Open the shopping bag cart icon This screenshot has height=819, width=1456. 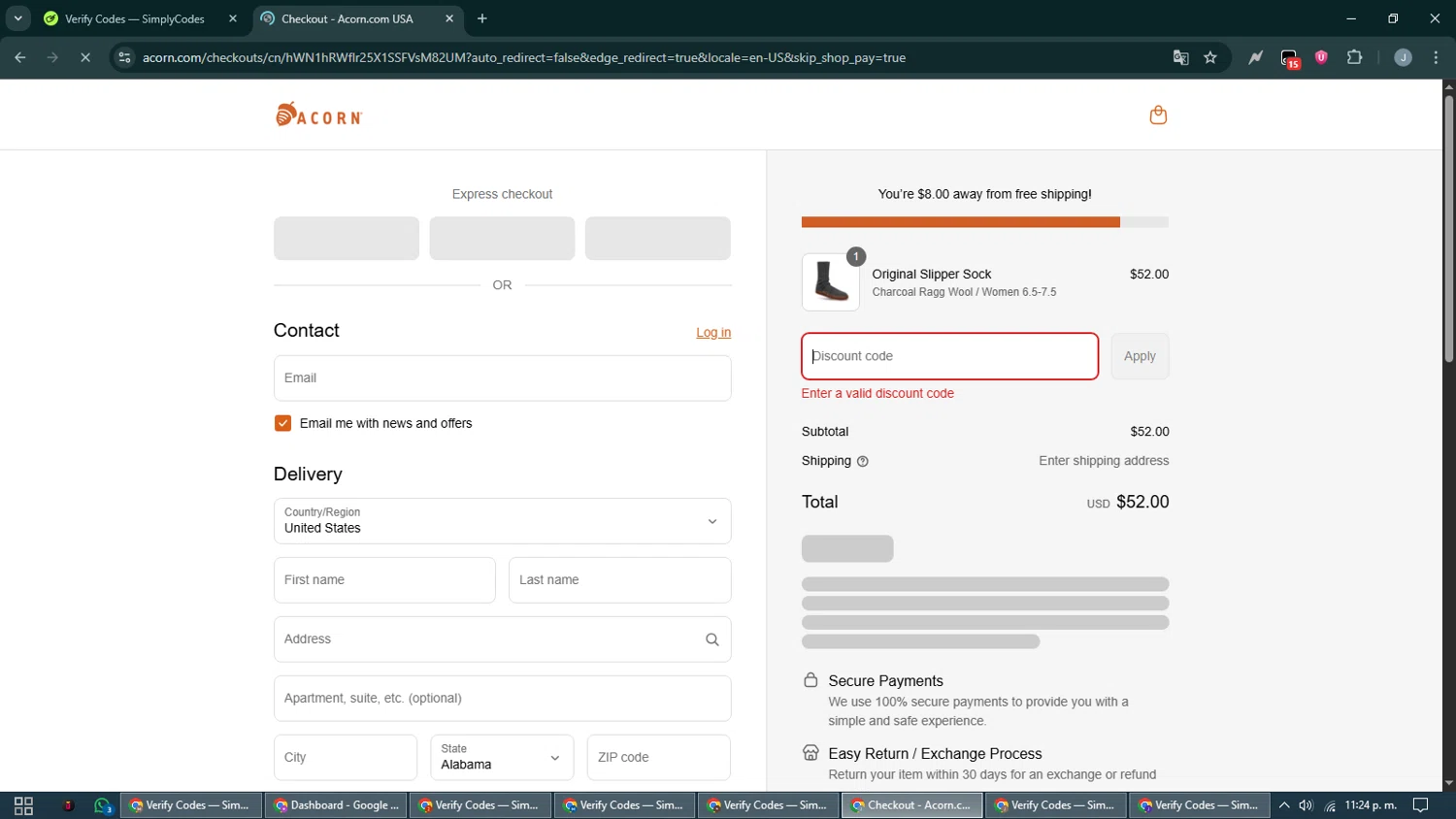coord(1158,115)
